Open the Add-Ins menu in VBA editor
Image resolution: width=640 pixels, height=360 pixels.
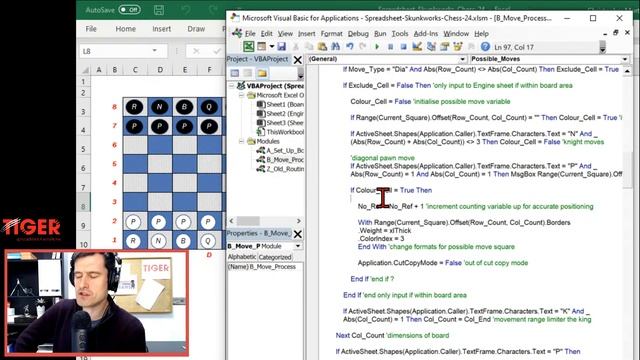[x=426, y=33]
